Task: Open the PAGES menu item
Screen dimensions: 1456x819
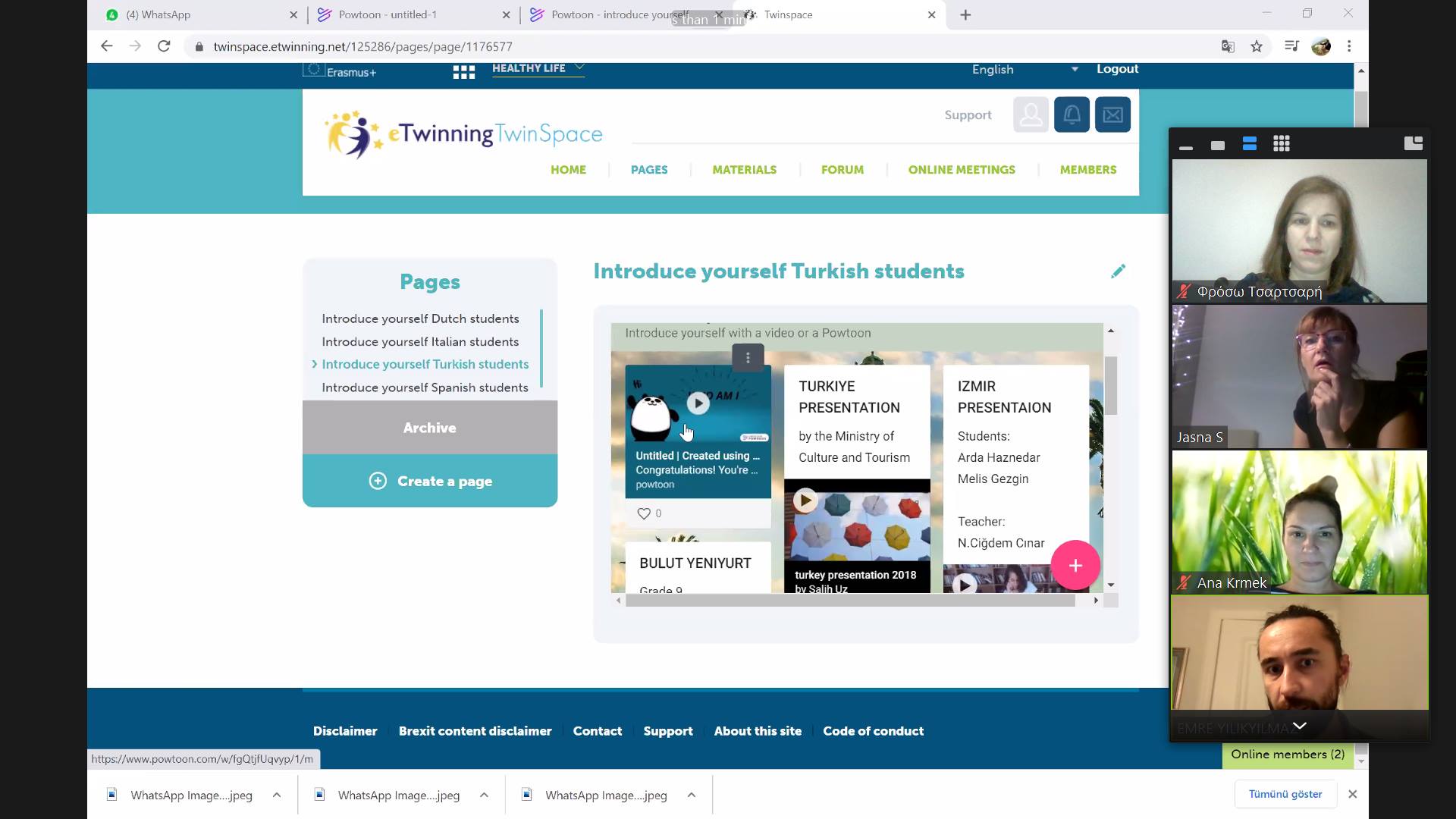Action: pyautogui.click(x=649, y=170)
